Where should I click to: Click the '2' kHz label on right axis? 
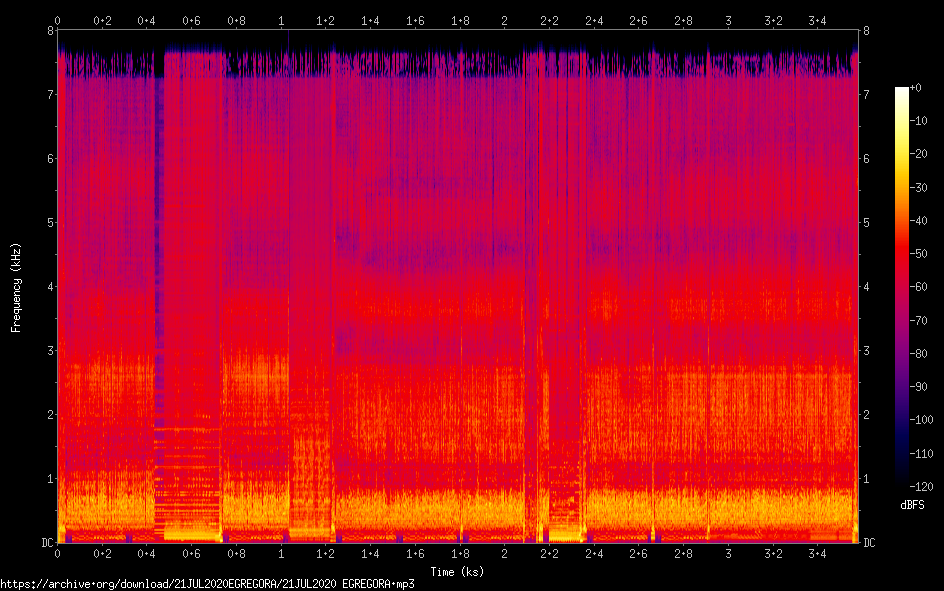tap(866, 415)
